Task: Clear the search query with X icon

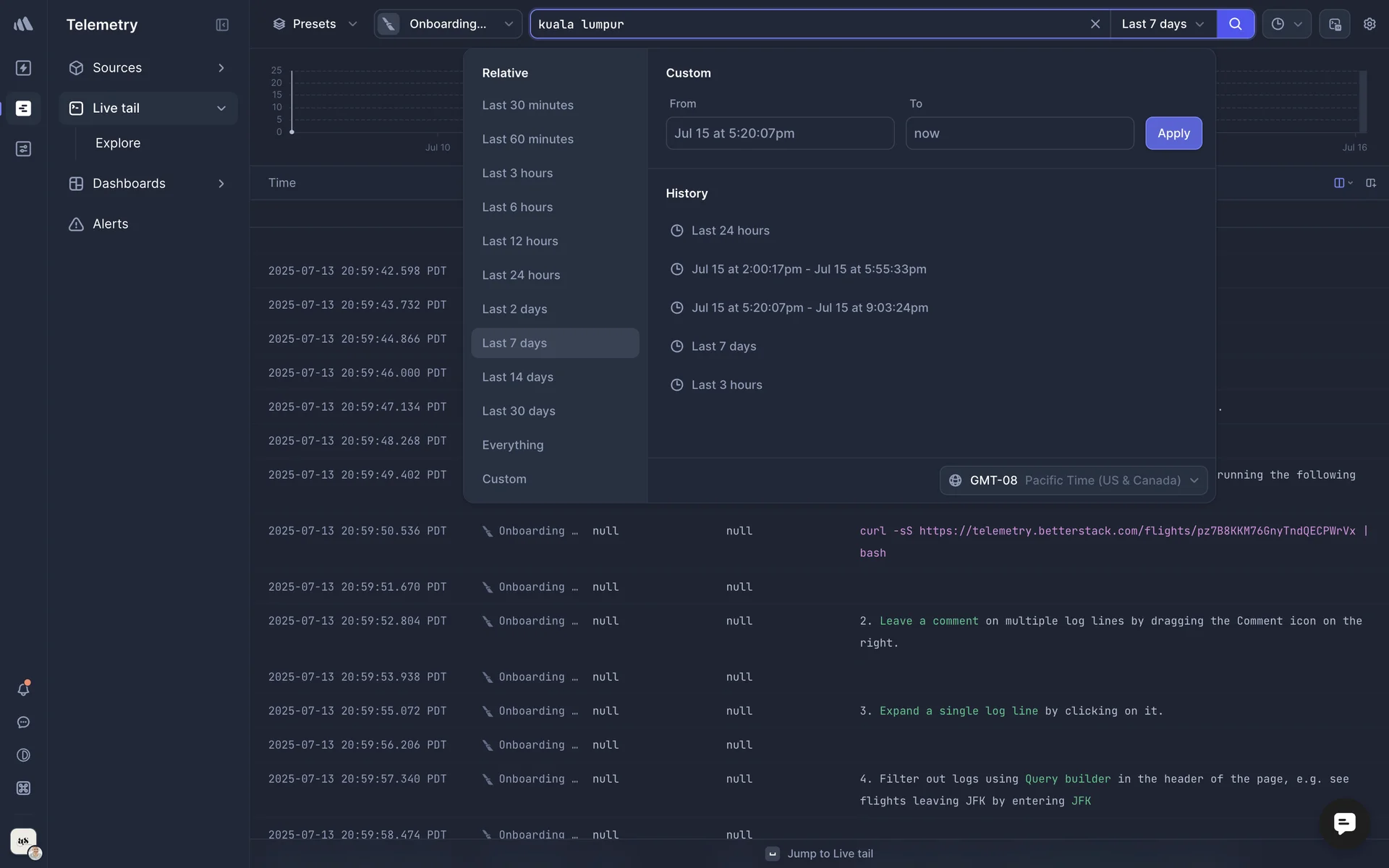Action: click(1095, 24)
